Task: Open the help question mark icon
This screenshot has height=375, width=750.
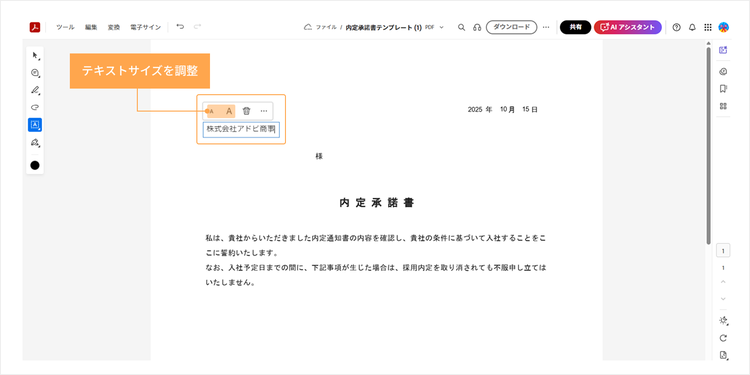Action: pyautogui.click(x=676, y=27)
